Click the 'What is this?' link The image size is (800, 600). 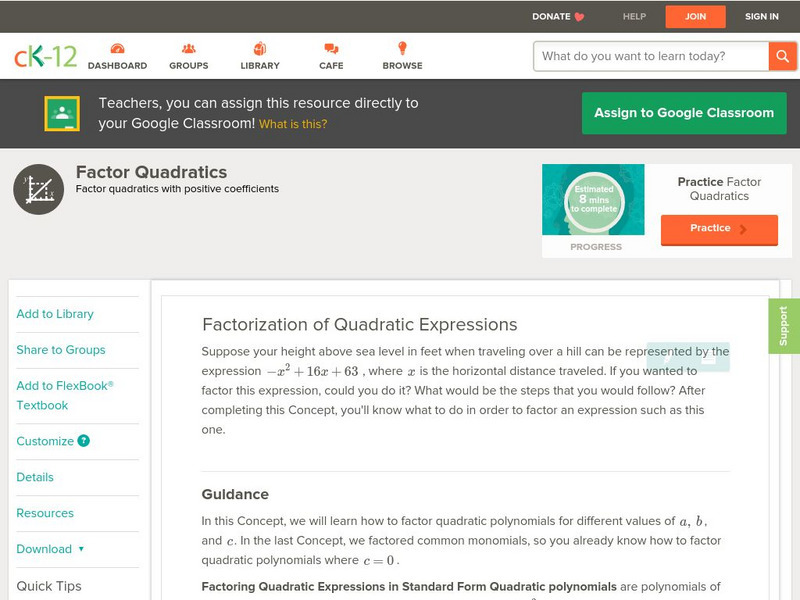point(293,124)
